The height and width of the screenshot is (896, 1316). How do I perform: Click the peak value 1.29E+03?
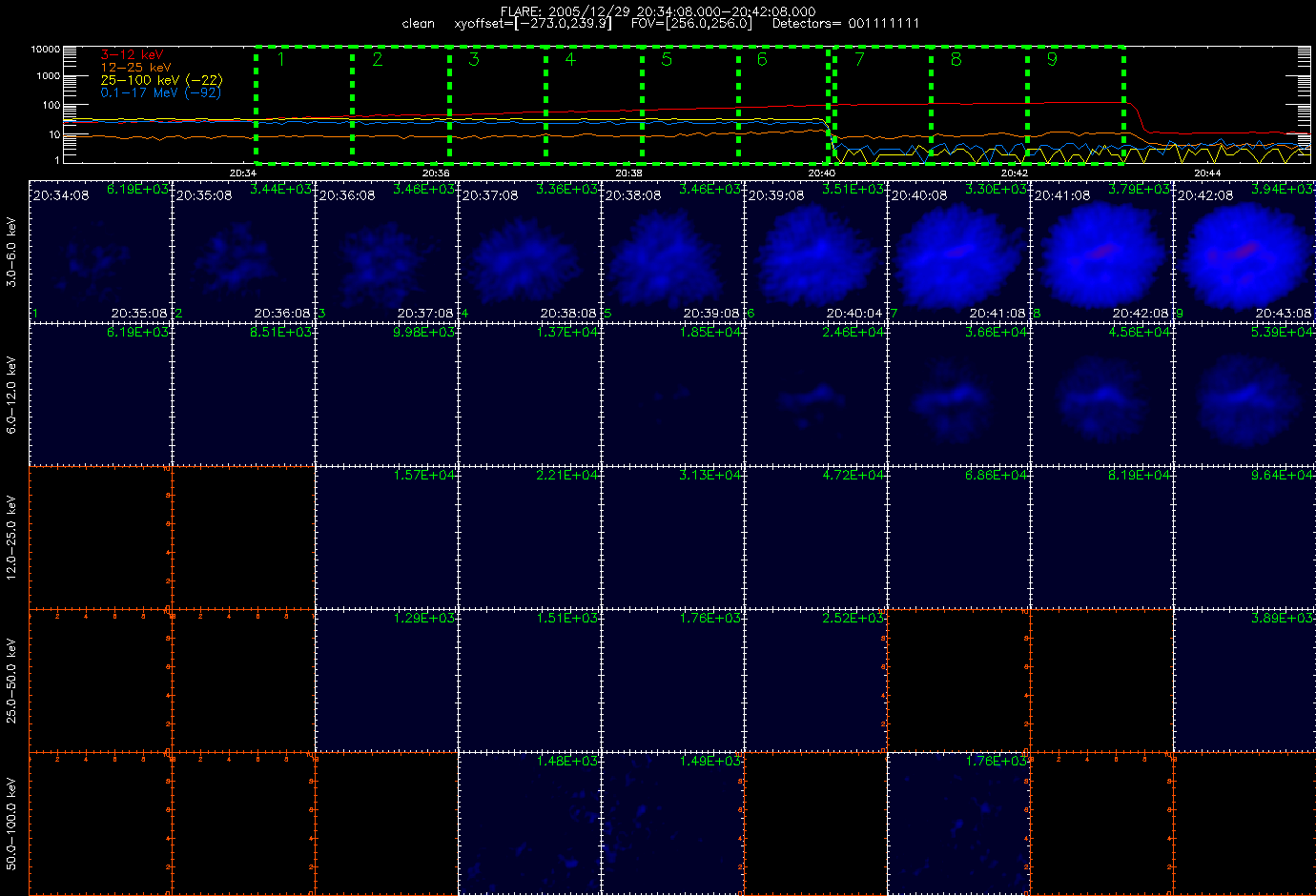pyautogui.click(x=423, y=619)
